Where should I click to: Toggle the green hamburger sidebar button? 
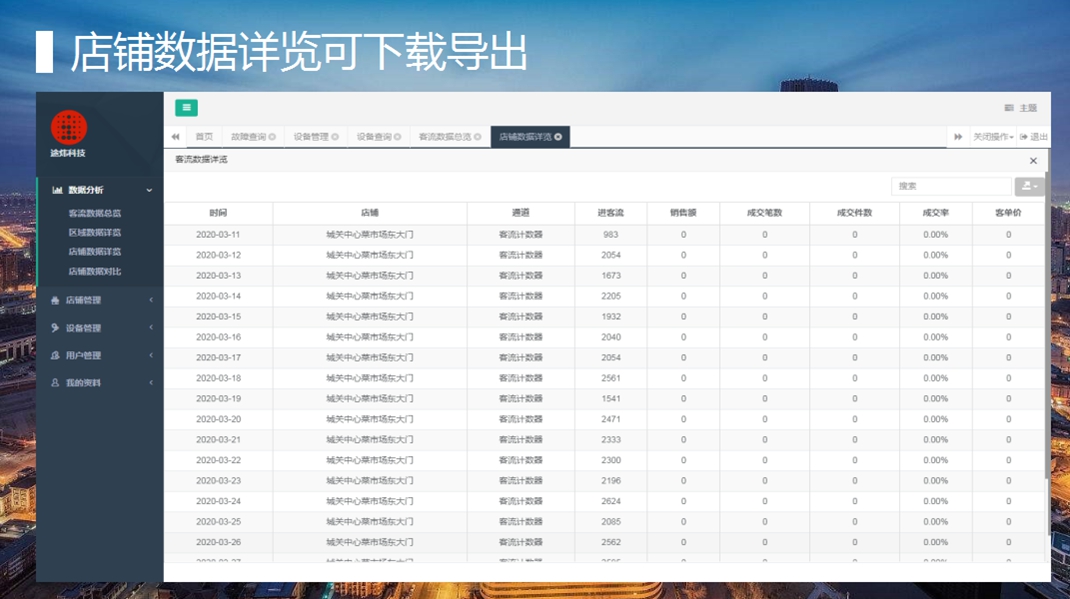pyautogui.click(x=186, y=108)
